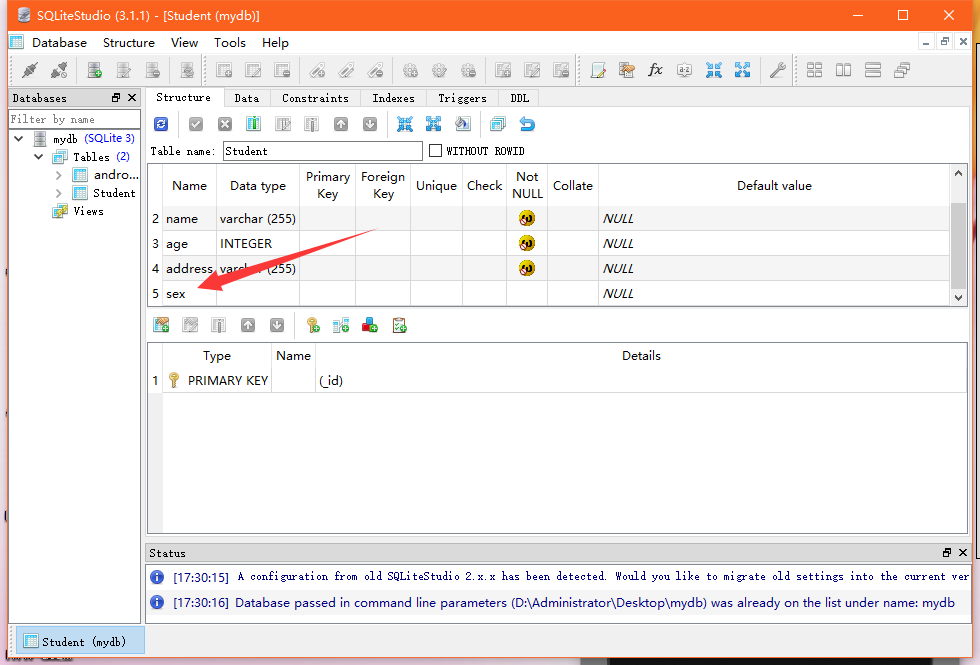
Task: Click the Create similar table icon
Action: click(x=498, y=124)
